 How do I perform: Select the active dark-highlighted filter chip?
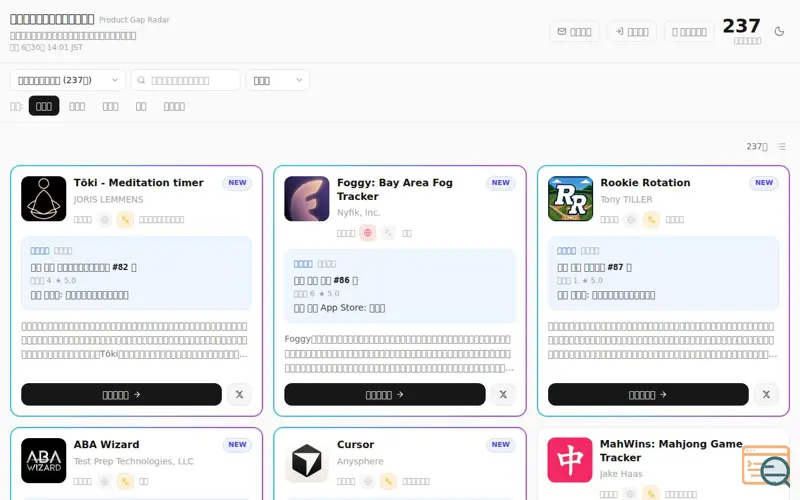(x=44, y=106)
